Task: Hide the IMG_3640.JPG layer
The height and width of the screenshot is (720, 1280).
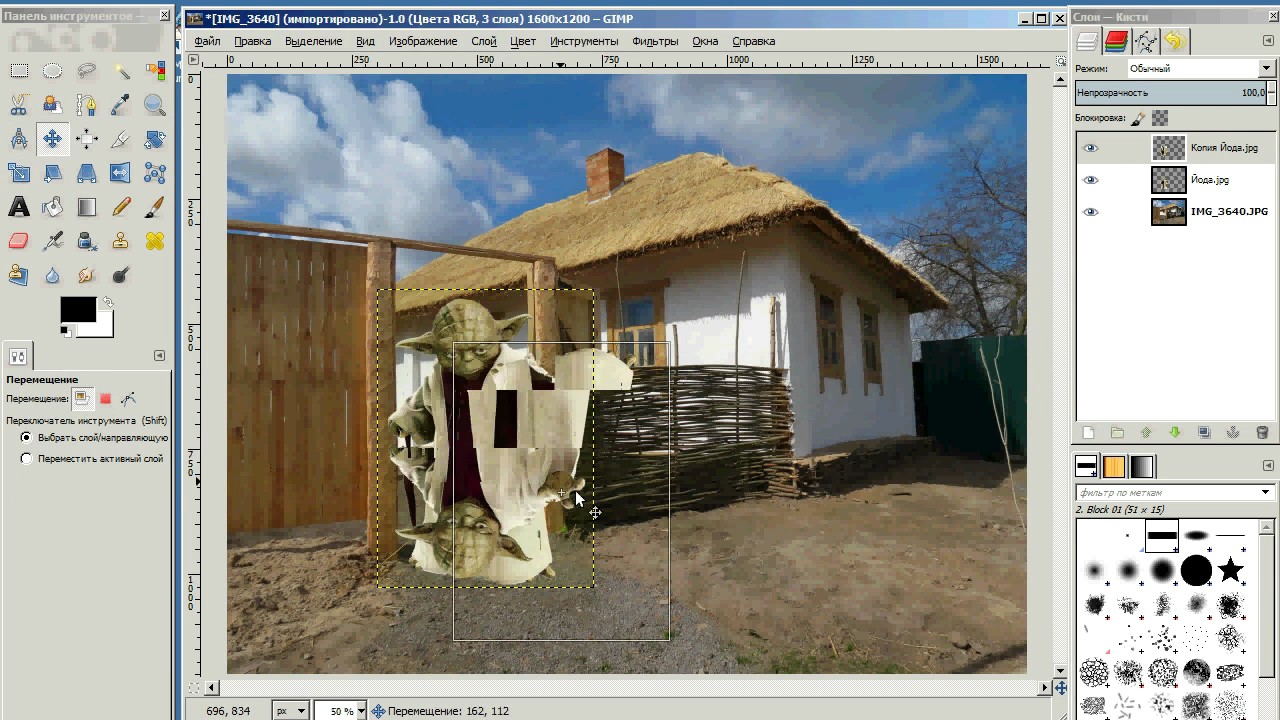Action: pyautogui.click(x=1091, y=212)
